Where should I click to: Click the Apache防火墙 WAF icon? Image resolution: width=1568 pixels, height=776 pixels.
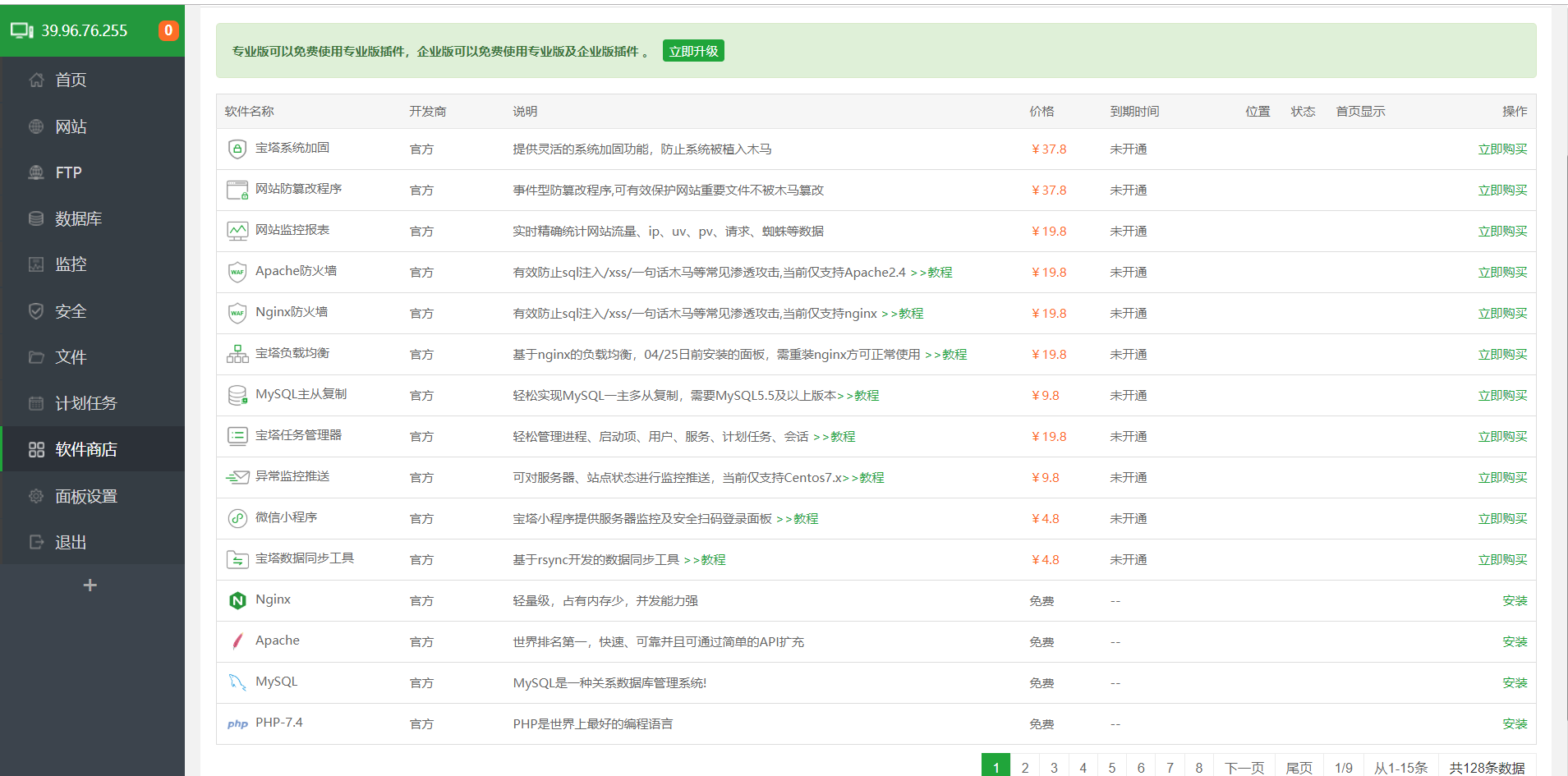tap(237, 272)
